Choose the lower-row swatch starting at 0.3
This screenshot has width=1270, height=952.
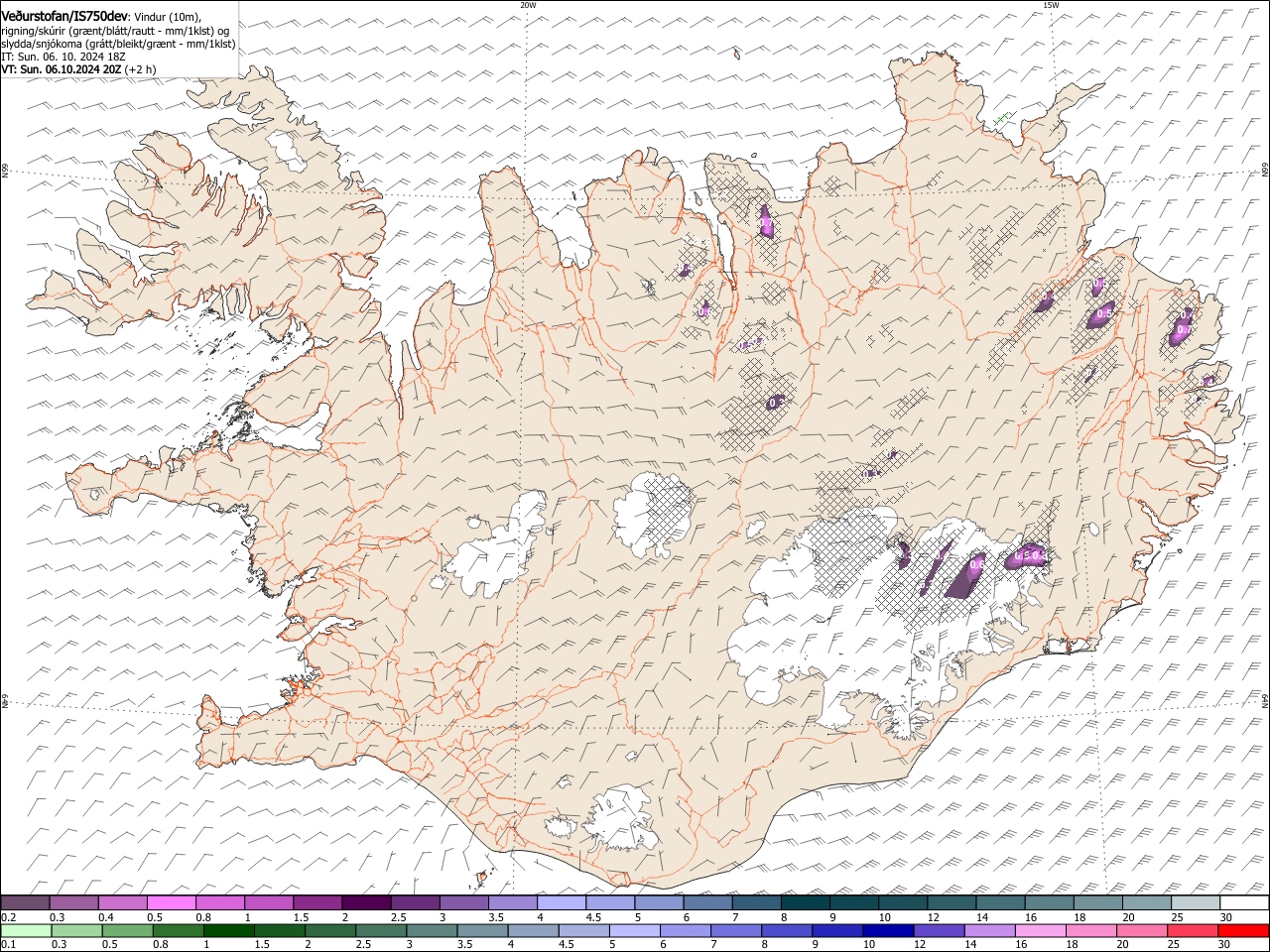[76, 931]
